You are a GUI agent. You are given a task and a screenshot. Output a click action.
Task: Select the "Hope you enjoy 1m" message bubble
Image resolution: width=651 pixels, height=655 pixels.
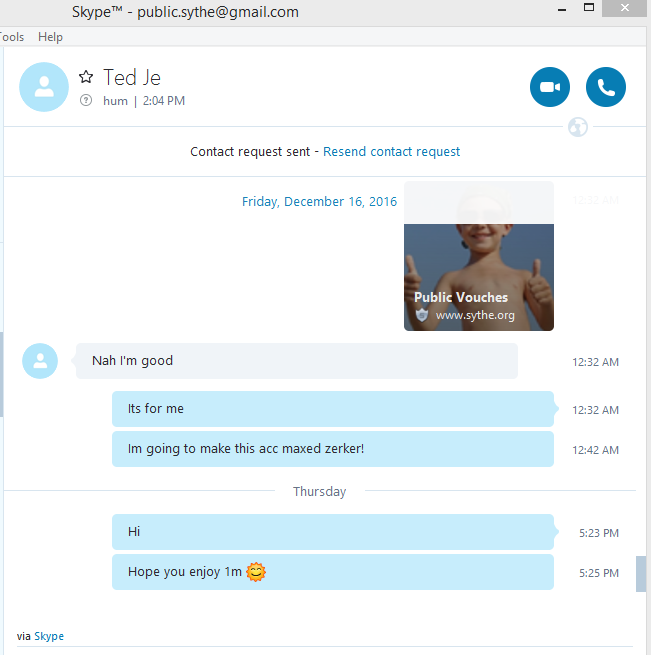coord(333,572)
